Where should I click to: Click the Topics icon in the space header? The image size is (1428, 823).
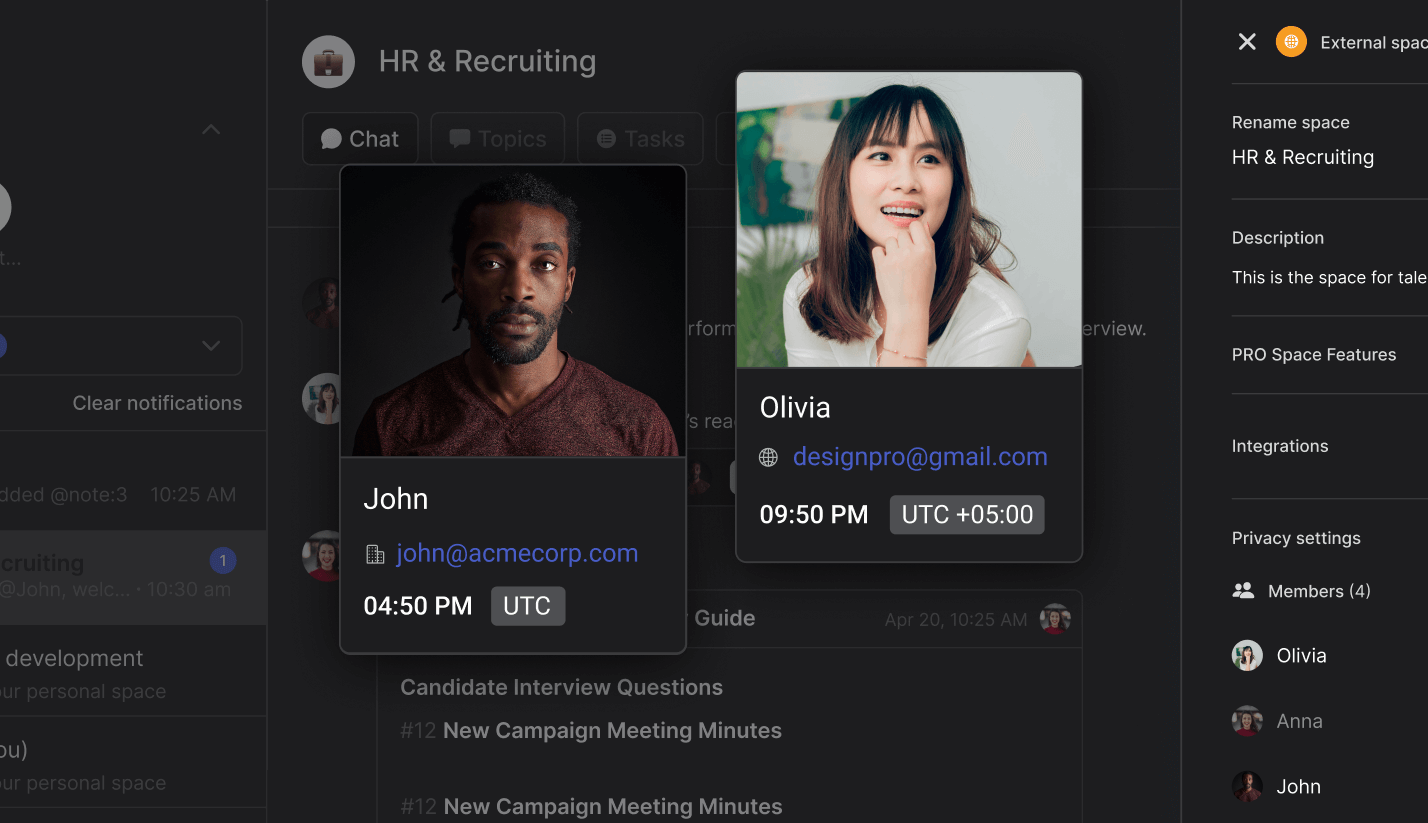coord(460,138)
